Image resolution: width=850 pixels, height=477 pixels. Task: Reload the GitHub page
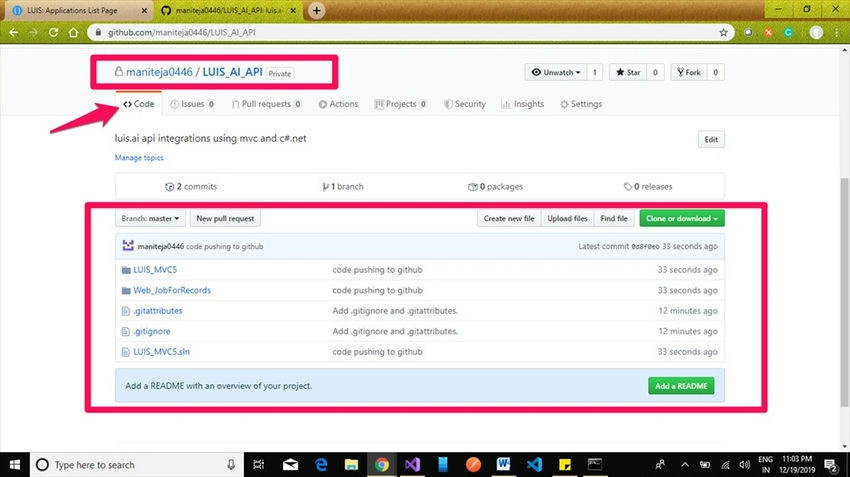53,33
